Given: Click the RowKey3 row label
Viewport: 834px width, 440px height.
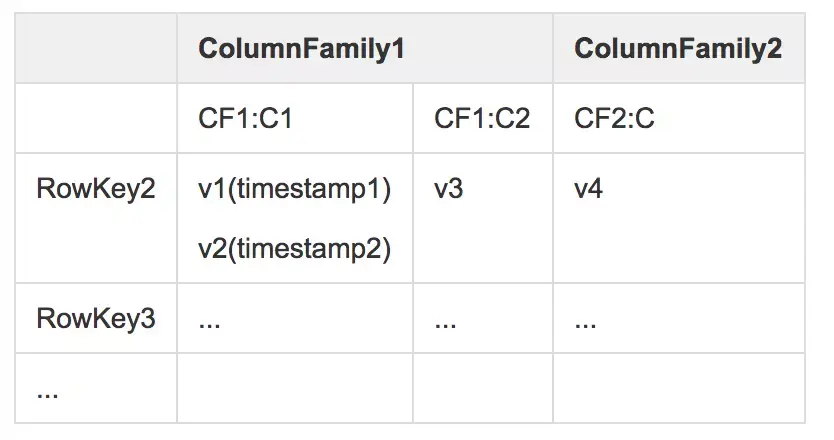Looking at the screenshot, I should coord(96,319).
